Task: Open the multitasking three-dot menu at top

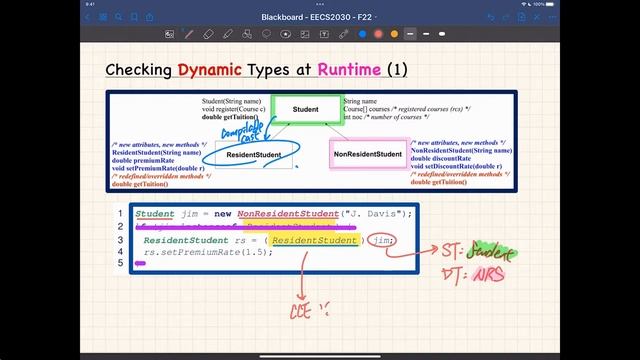Action: click(320, 4)
